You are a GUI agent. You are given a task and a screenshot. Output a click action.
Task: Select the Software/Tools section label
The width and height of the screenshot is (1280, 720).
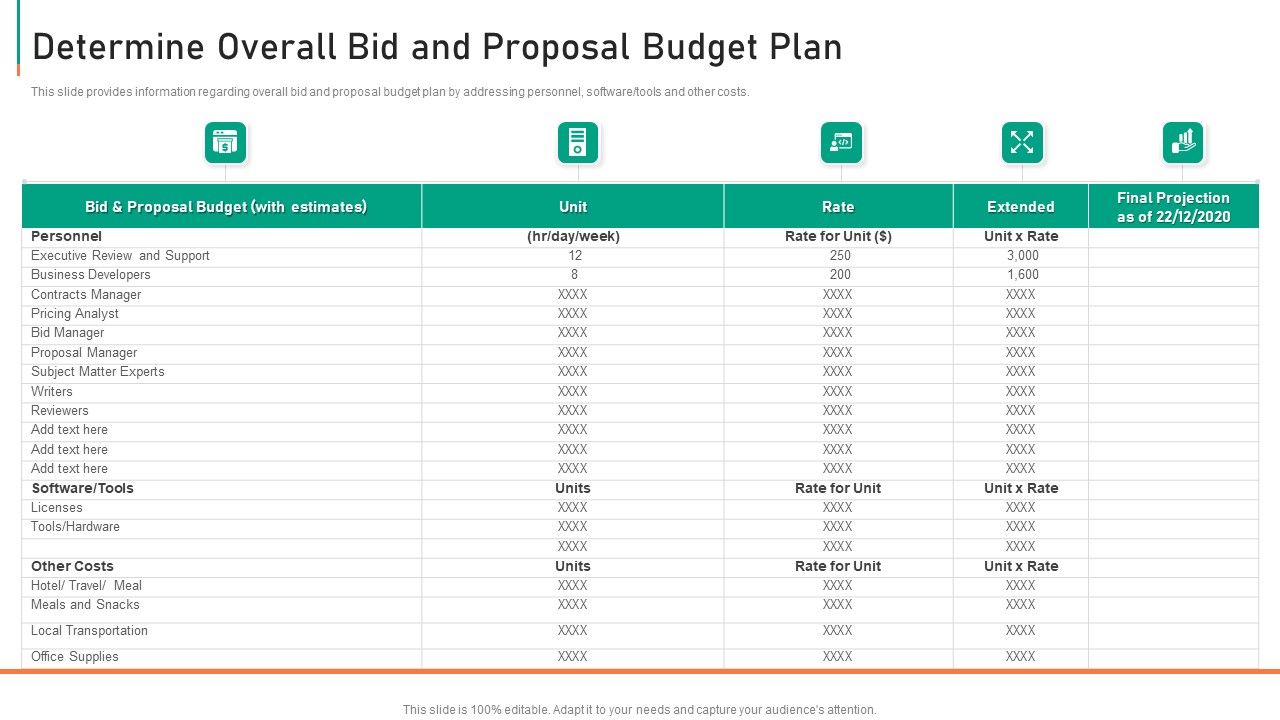pyautogui.click(x=83, y=489)
